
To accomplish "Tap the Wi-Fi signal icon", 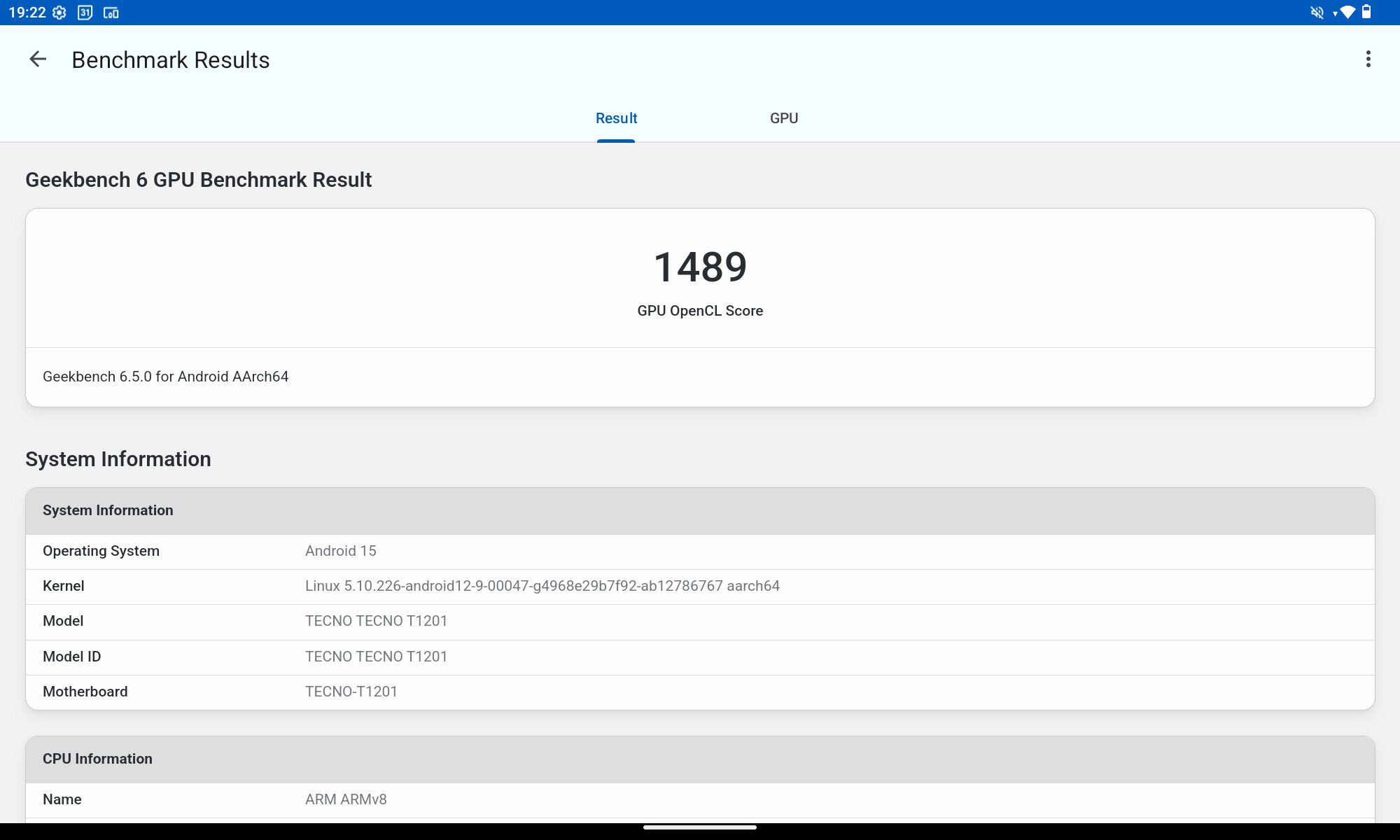I will (1347, 13).
